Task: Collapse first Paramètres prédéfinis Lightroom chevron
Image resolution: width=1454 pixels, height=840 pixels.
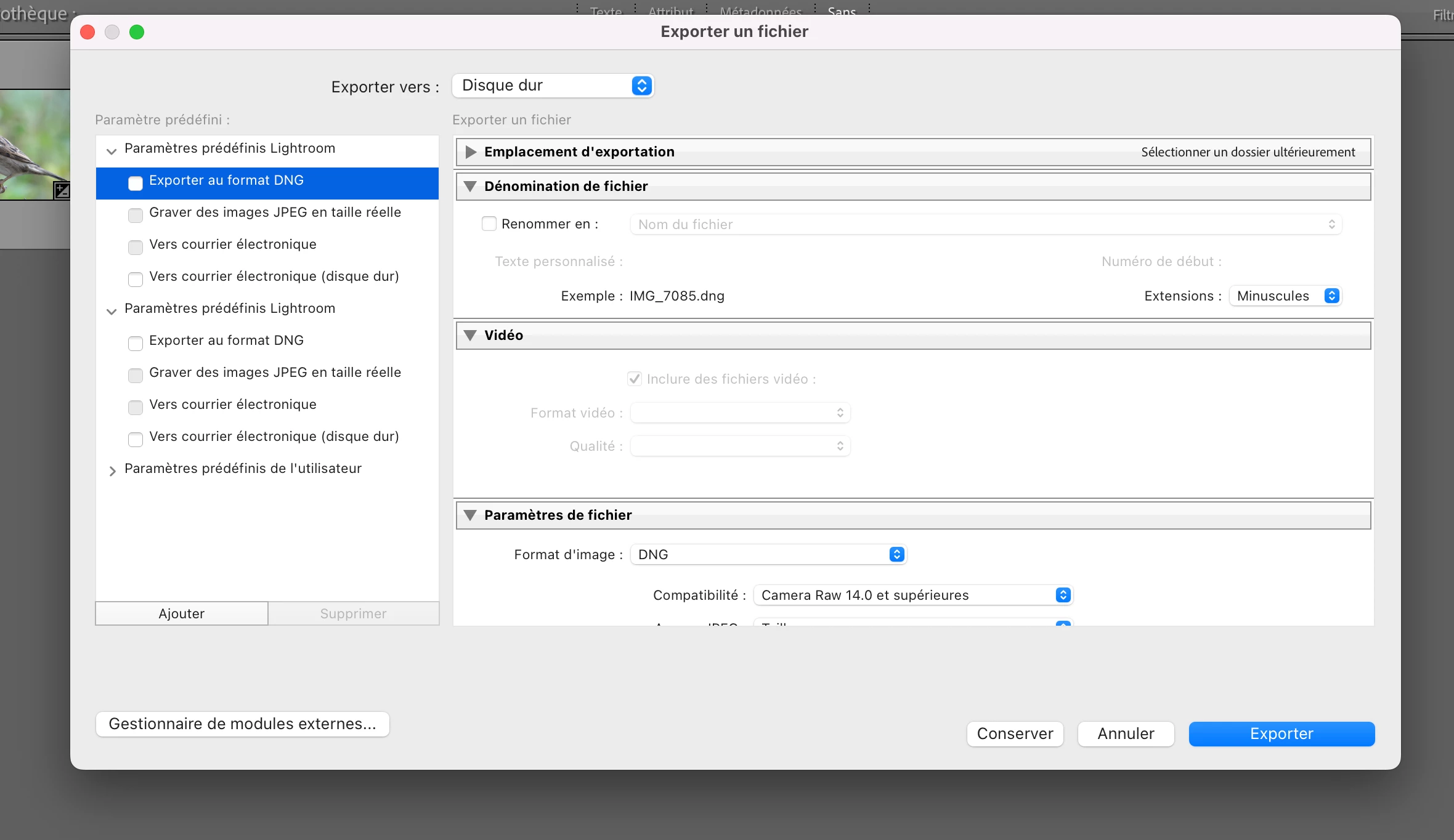Action: (112, 151)
